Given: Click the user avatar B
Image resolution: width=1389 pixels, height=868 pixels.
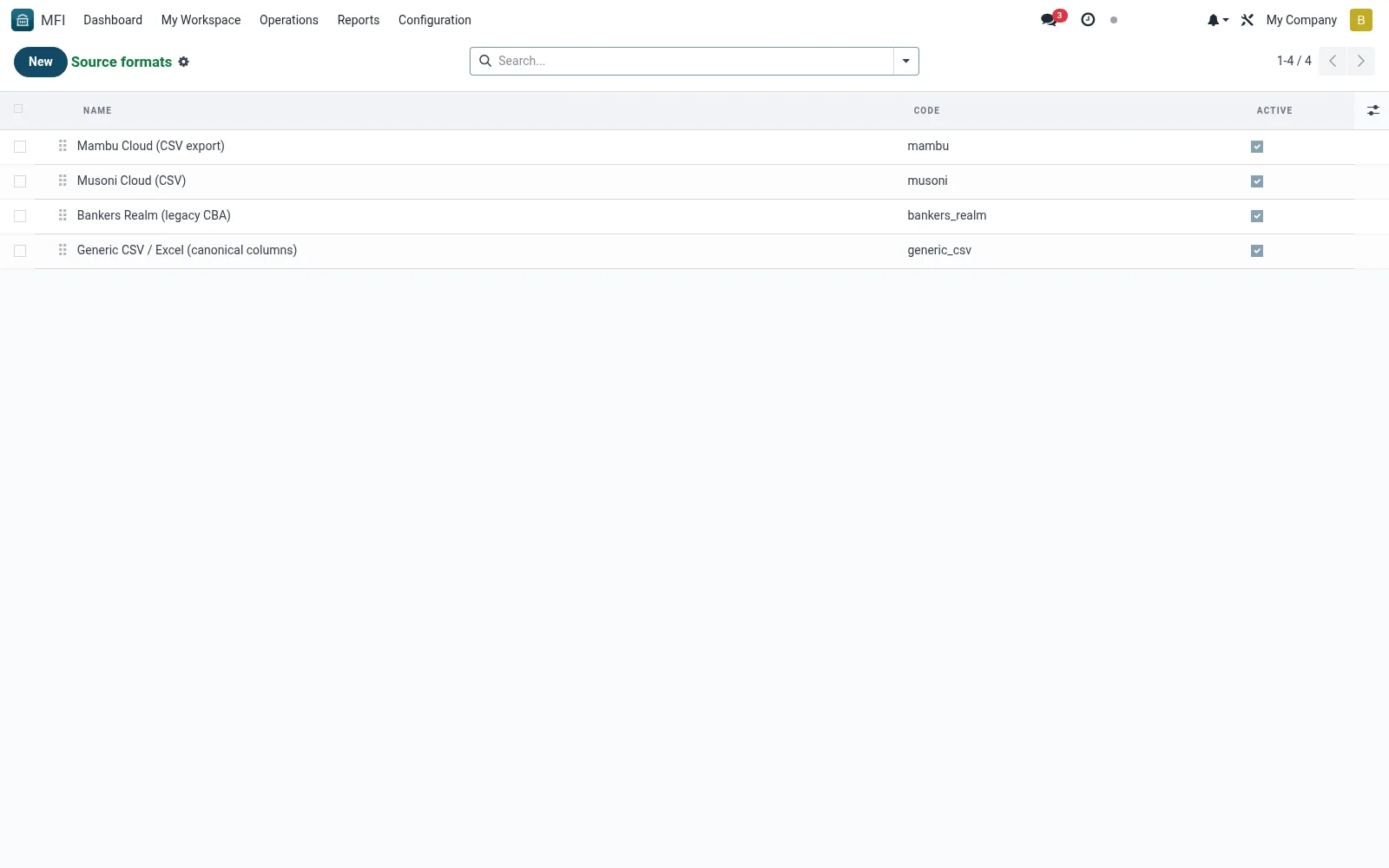Looking at the screenshot, I should pyautogui.click(x=1361, y=20).
